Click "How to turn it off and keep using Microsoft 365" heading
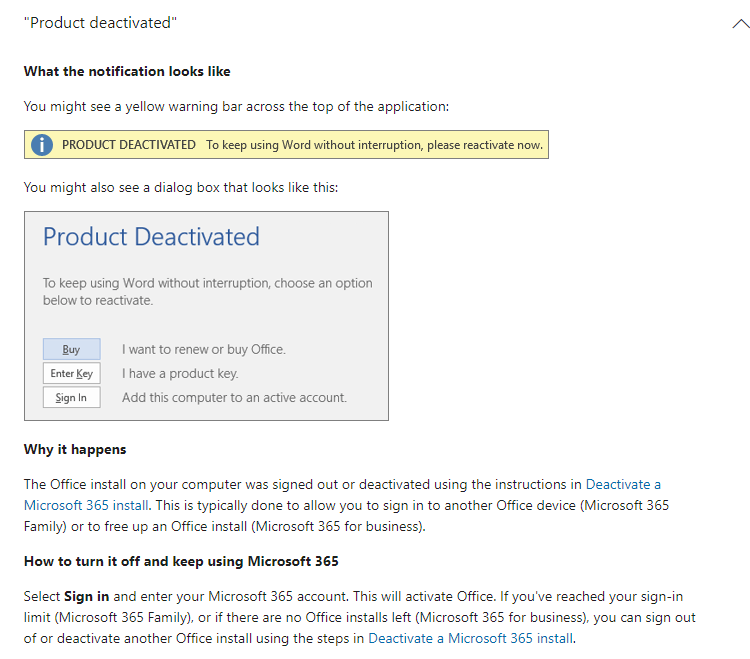The image size is (750, 659). click(181, 561)
